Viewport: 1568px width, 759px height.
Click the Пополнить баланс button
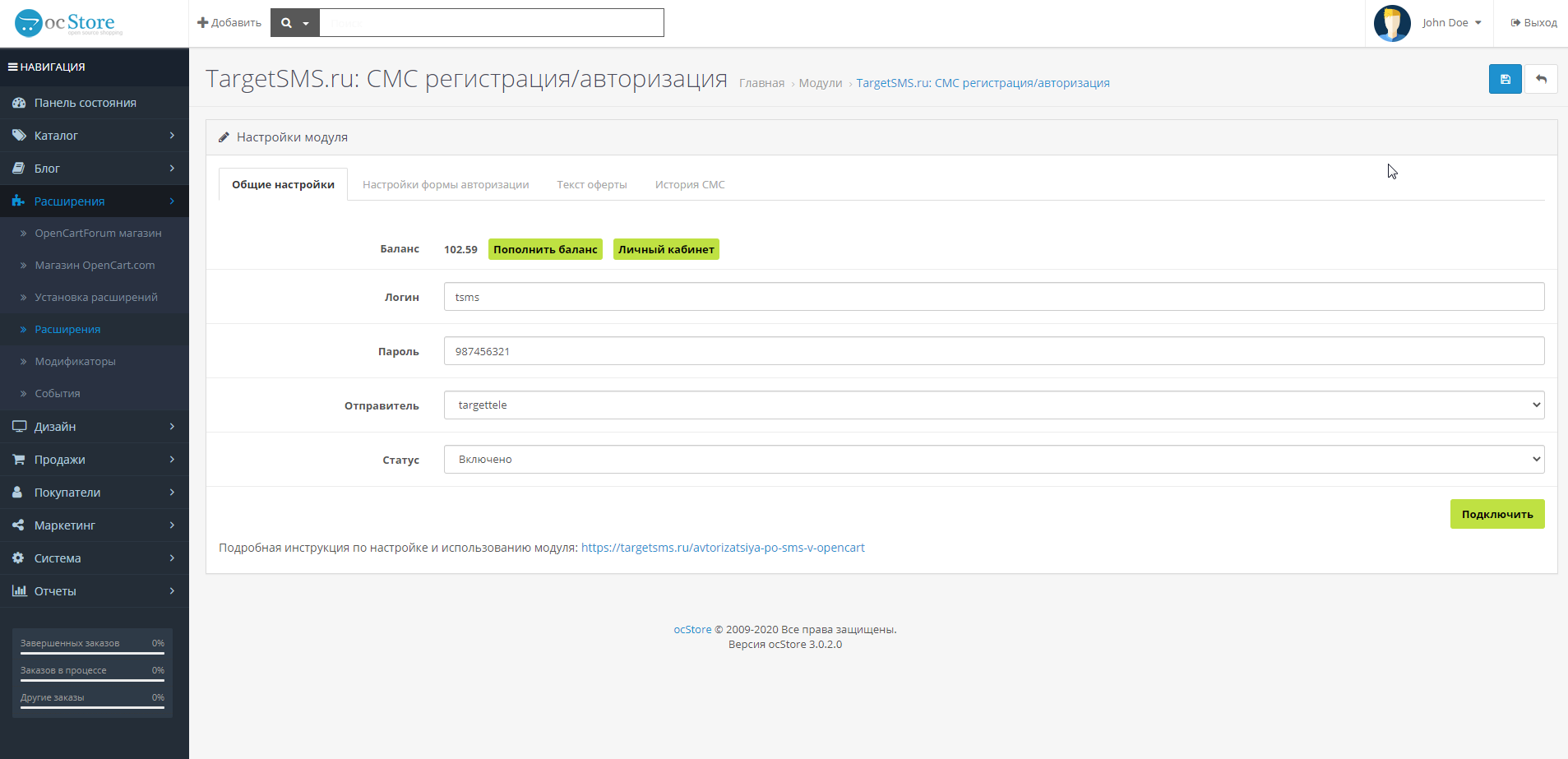[x=545, y=249]
